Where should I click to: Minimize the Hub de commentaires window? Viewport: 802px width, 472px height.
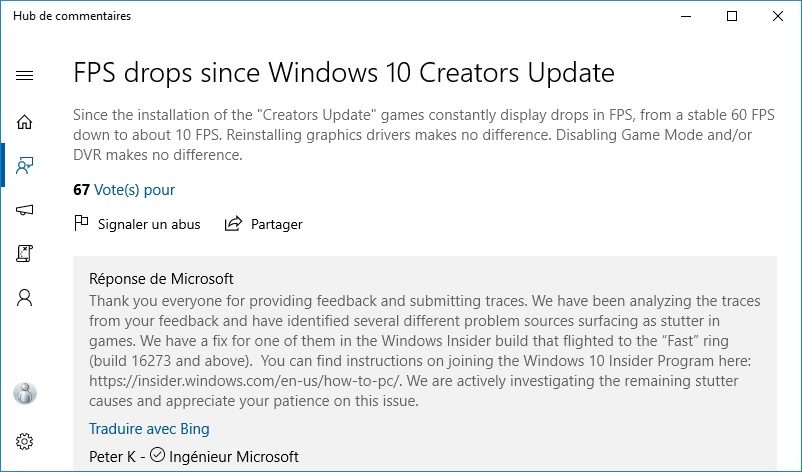[686, 16]
